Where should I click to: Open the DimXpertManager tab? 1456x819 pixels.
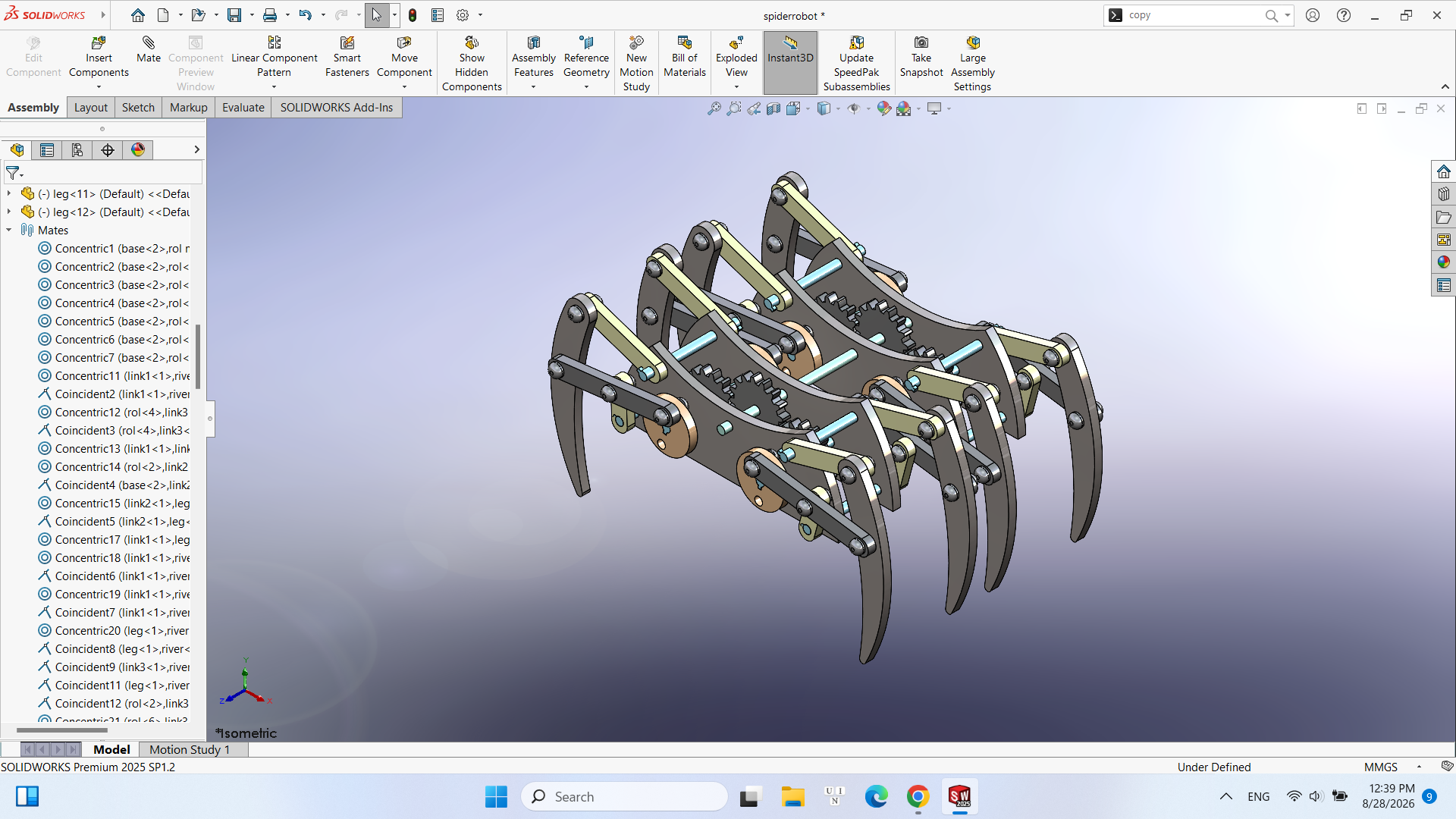[x=108, y=150]
